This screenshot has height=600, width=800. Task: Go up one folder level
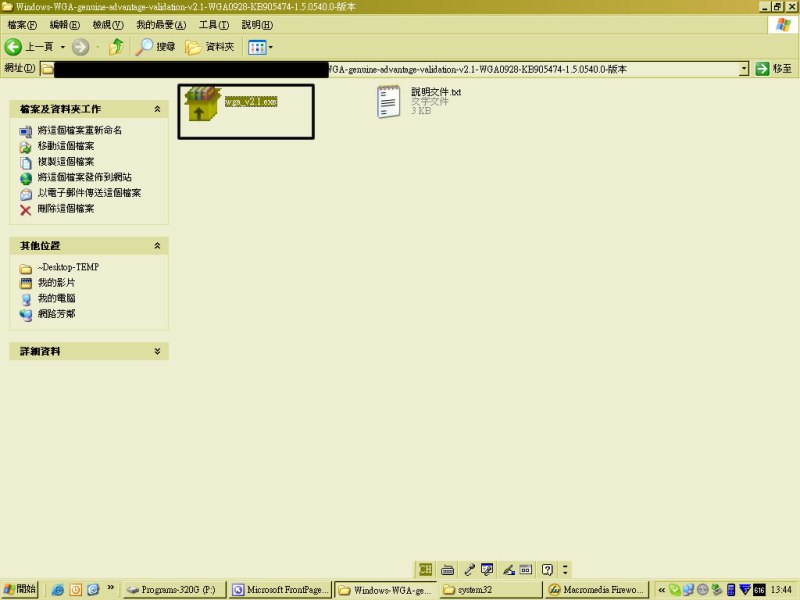(x=117, y=47)
